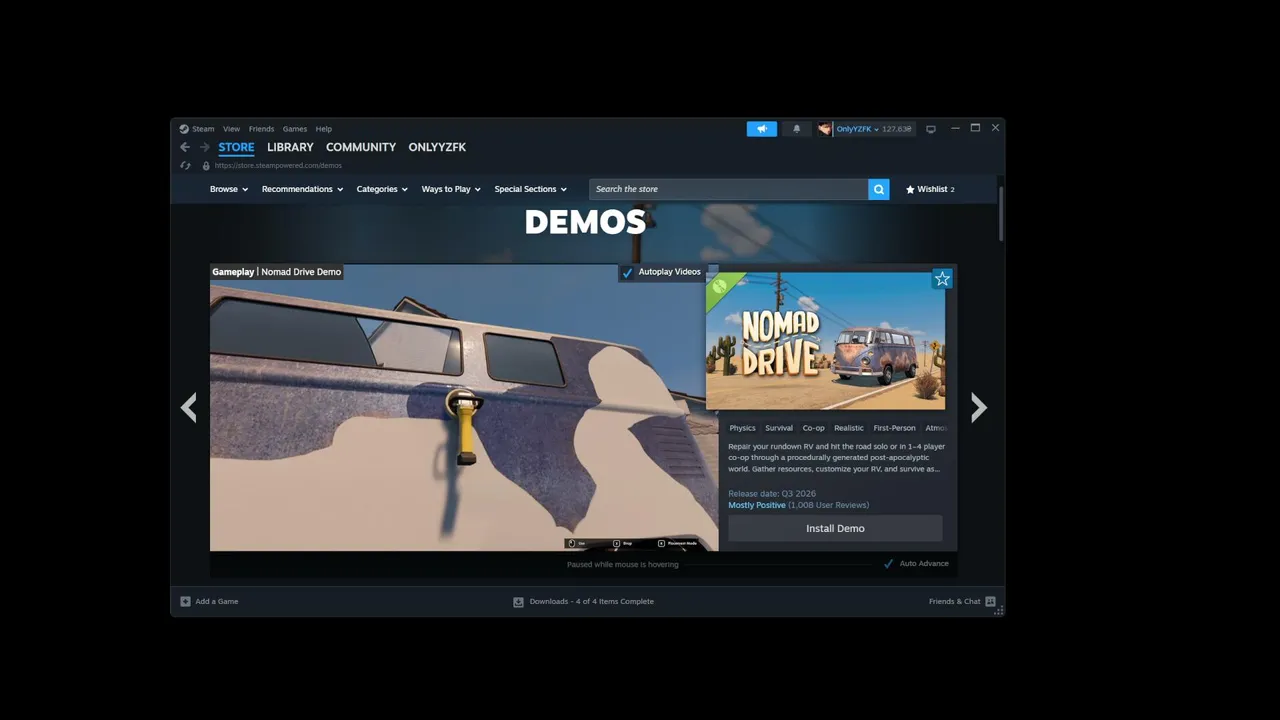Open the Friends & Chat icon

990,602
